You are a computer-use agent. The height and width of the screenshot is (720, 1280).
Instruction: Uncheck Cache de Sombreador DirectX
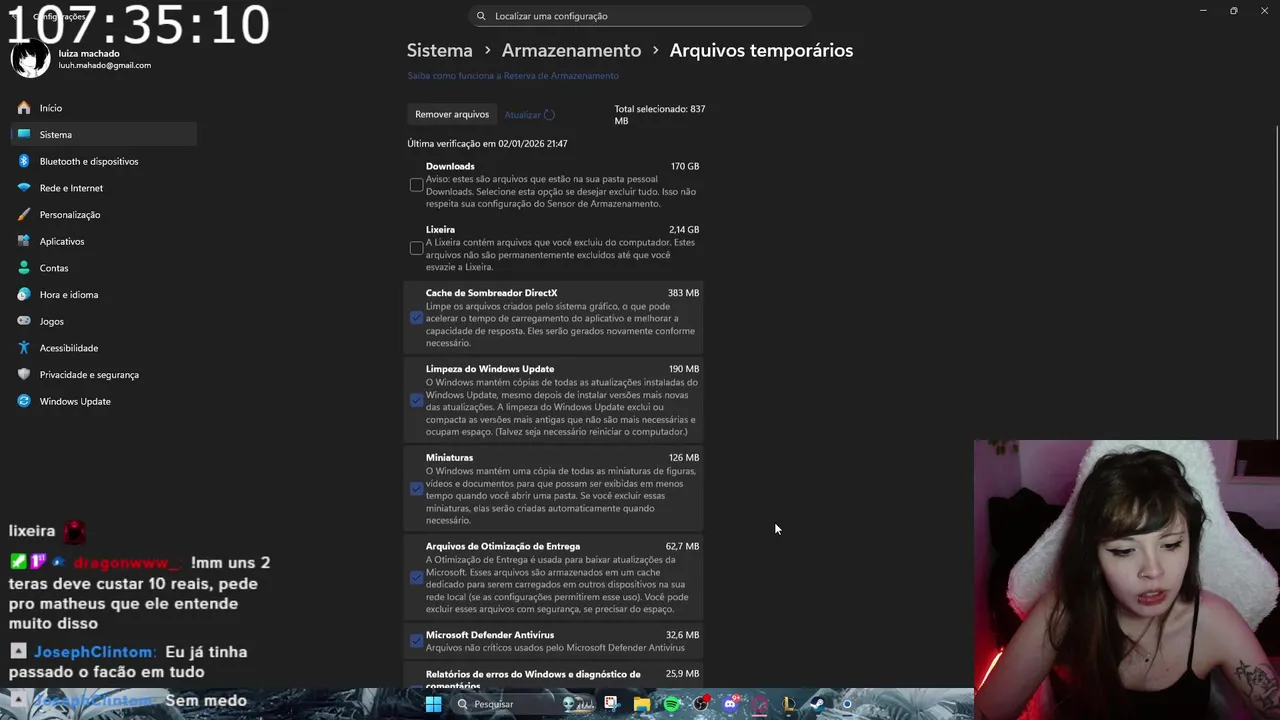[416, 318]
